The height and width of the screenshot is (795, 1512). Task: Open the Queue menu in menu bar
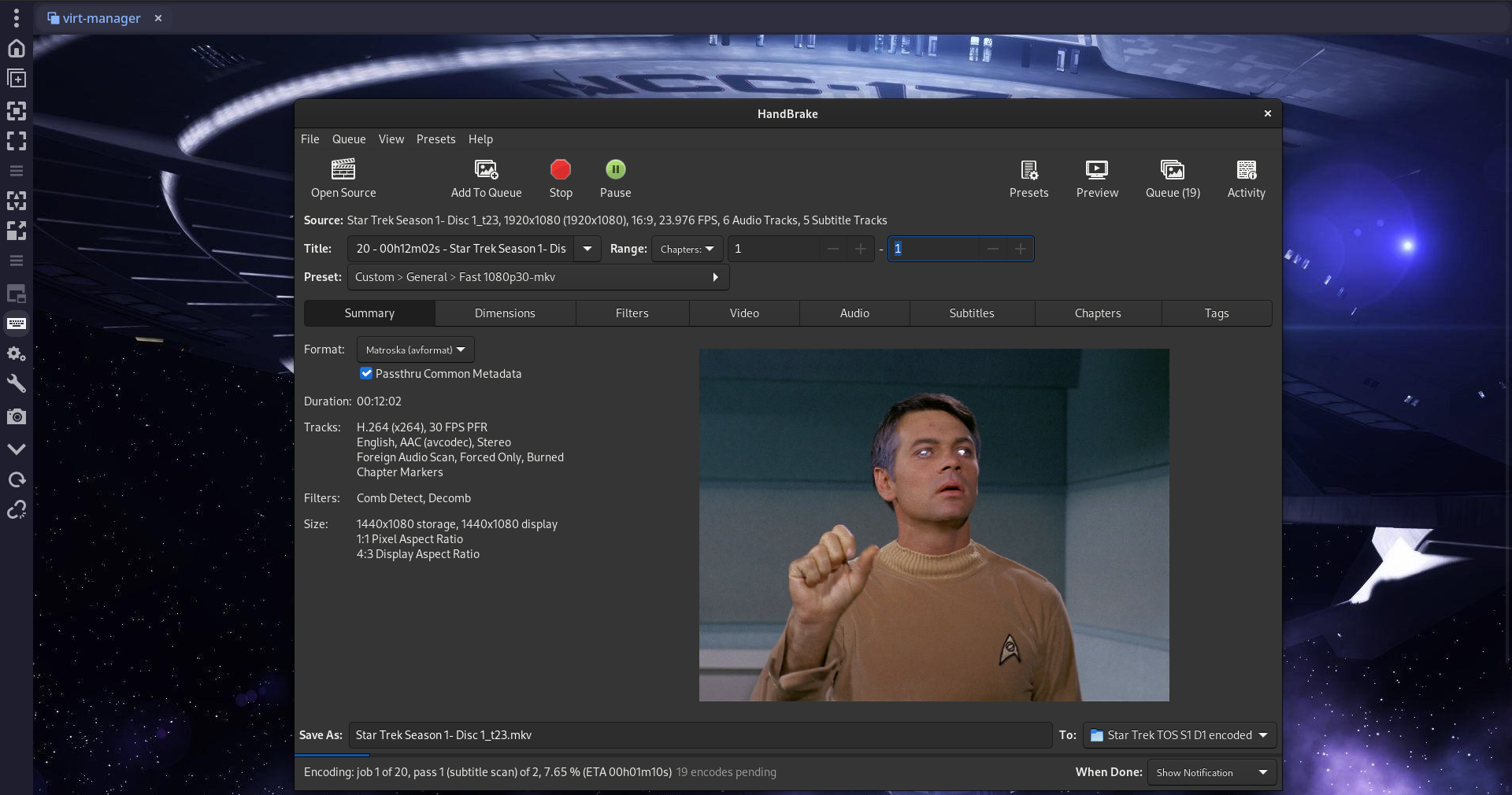[x=348, y=139]
